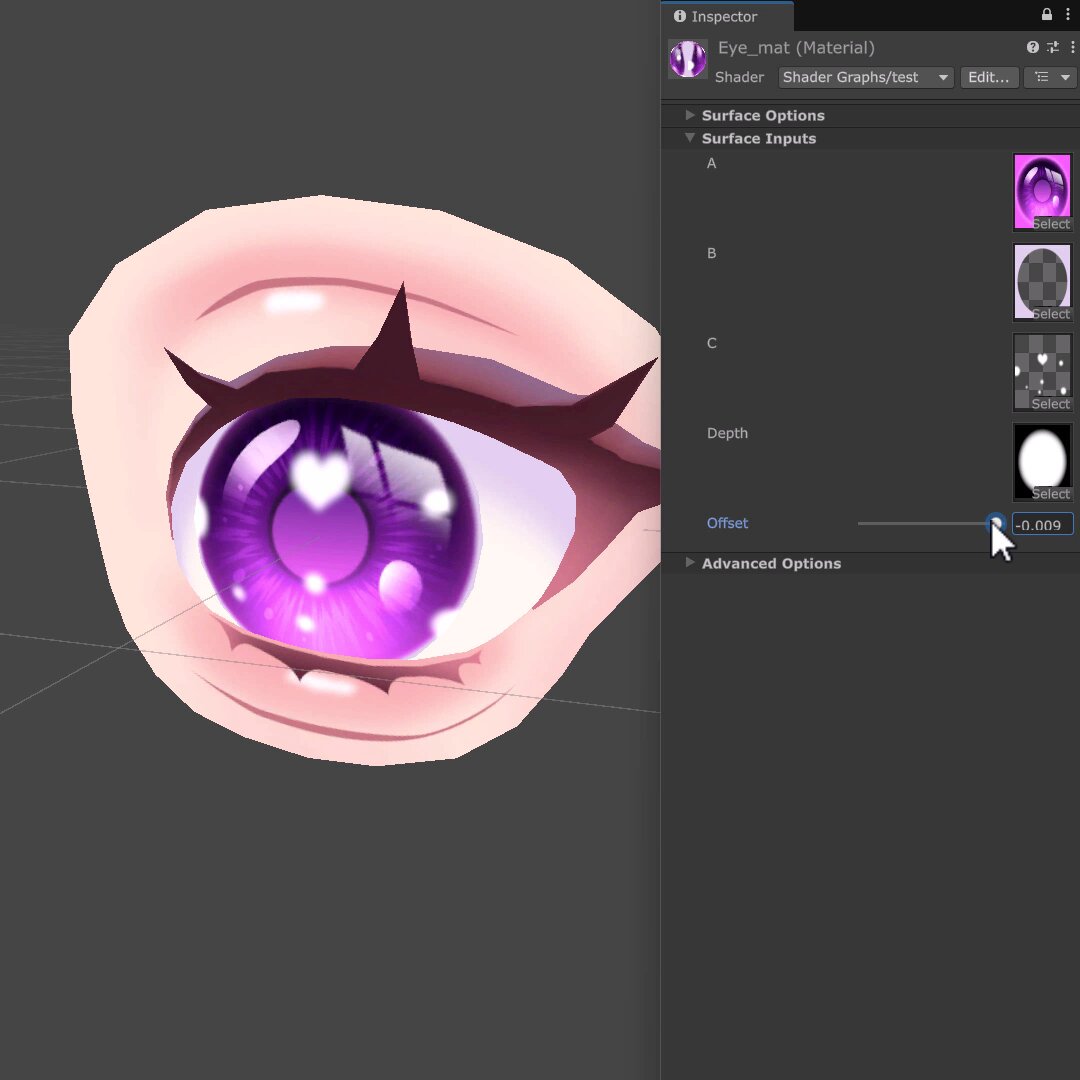Expand the Surface Options section
Viewport: 1080px width, 1080px height.
coord(762,115)
